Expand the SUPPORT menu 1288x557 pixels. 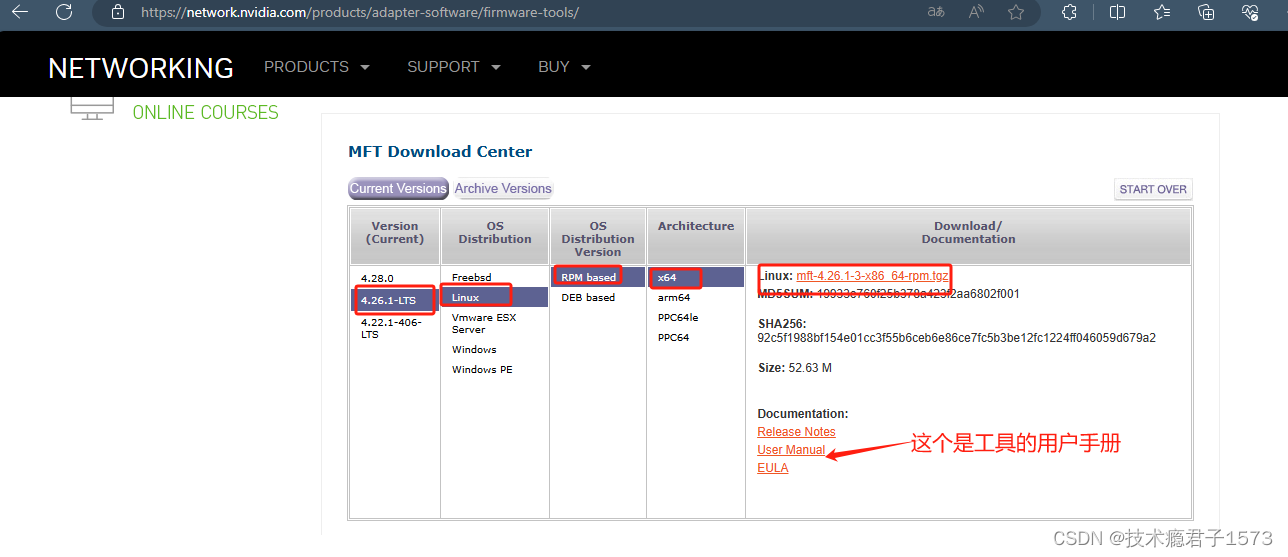tap(453, 67)
